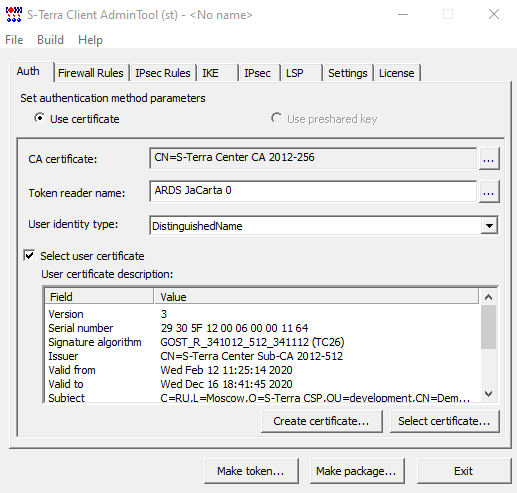
Task: Click the Create certificate button
Action: (321, 421)
